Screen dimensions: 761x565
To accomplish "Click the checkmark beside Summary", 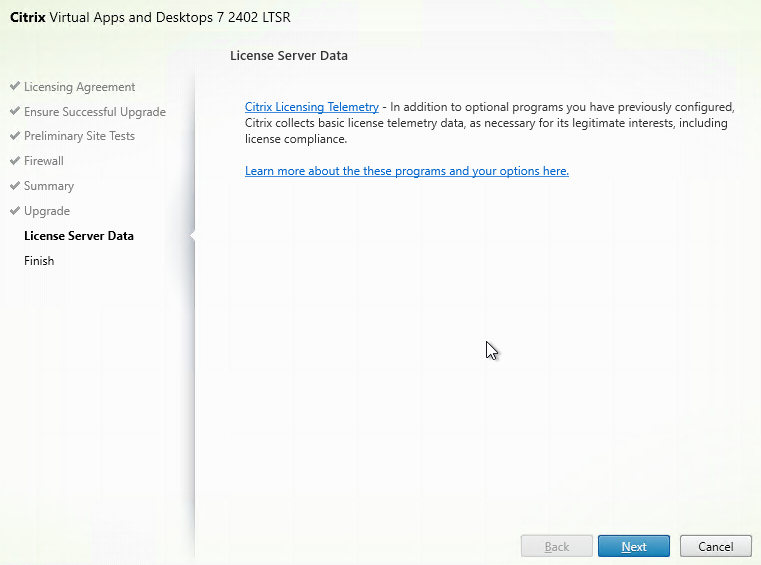I will (15, 185).
